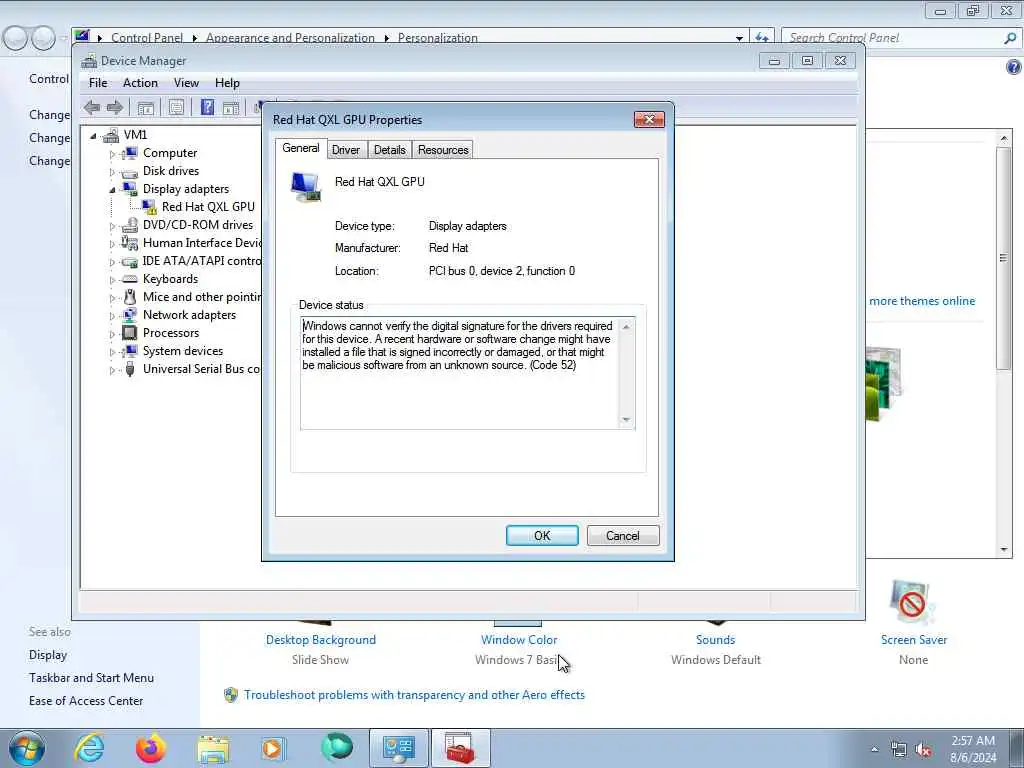1024x768 pixels.
Task: Click the Processors category icon
Action: click(130, 333)
